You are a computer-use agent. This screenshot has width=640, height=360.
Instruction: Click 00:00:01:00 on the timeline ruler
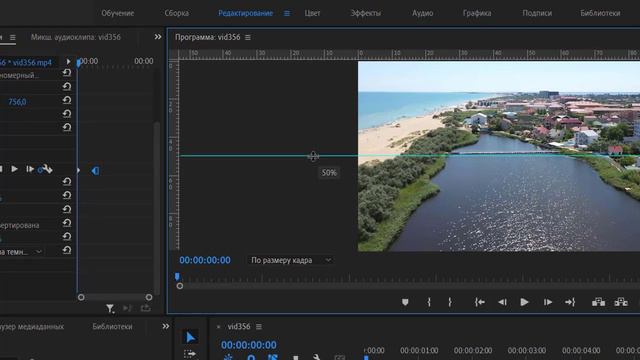click(x=419, y=350)
